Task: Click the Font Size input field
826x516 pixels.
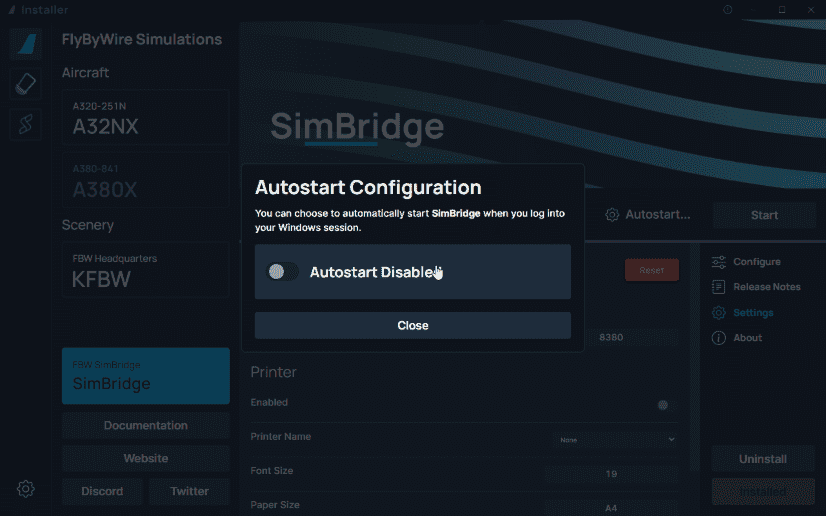Action: tap(611, 473)
